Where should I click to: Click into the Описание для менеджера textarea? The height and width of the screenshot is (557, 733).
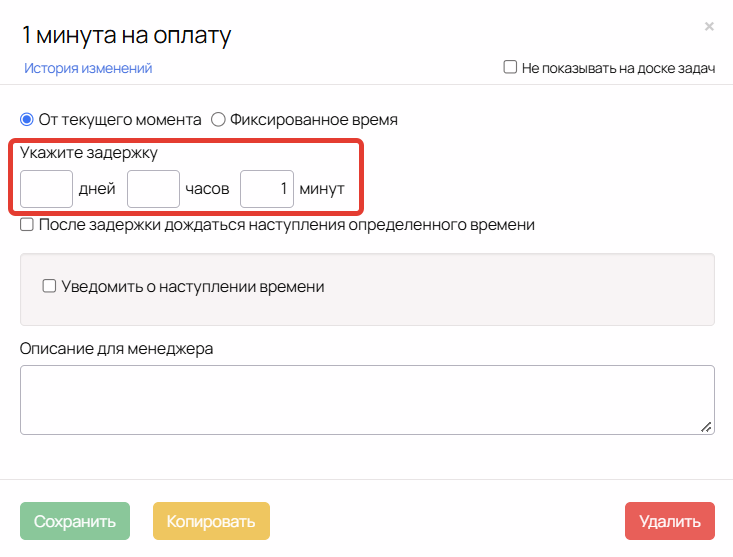pos(367,400)
